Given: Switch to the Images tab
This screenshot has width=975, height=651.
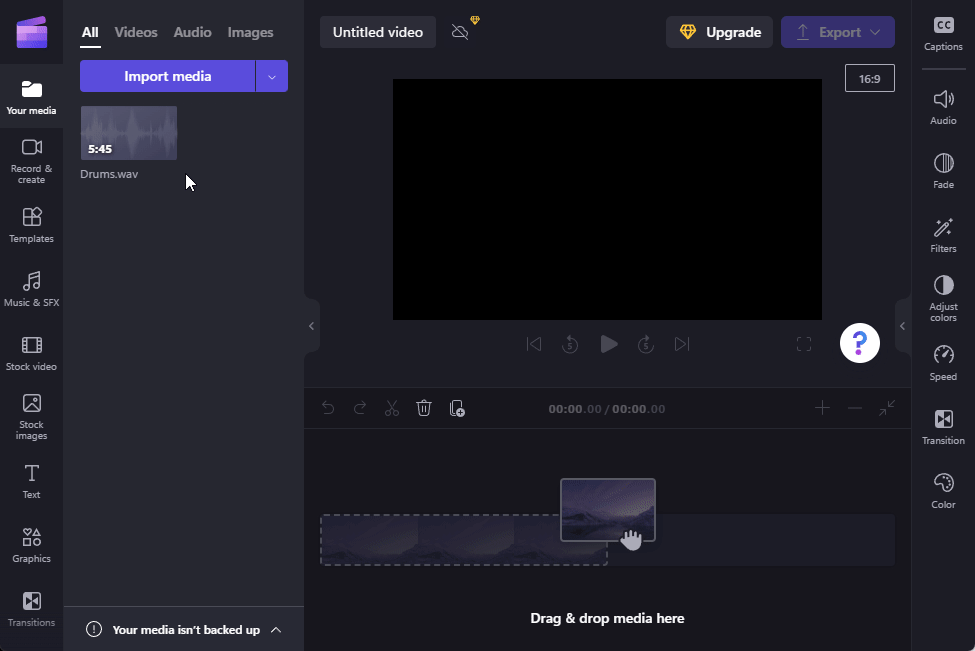Looking at the screenshot, I should 250,32.
